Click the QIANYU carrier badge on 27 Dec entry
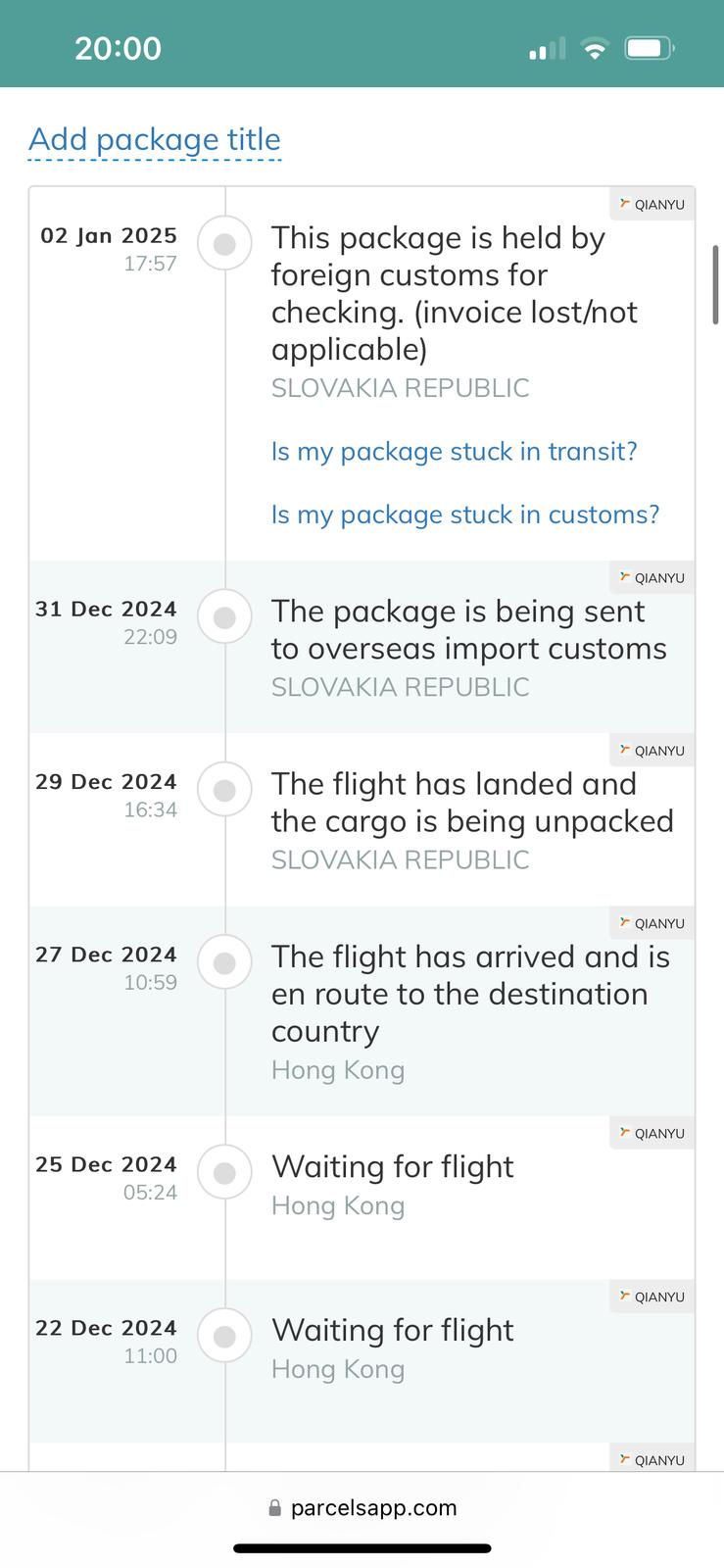Screen dimensions: 724x1568 click(x=652, y=923)
